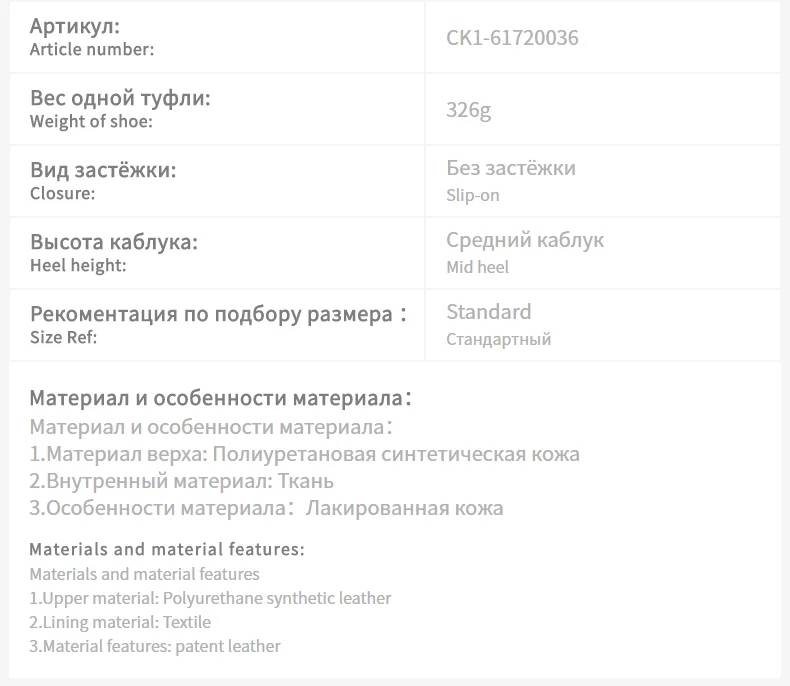
Task: Click the Полиуретановая синтетическая кожа line
Action: tap(304, 454)
